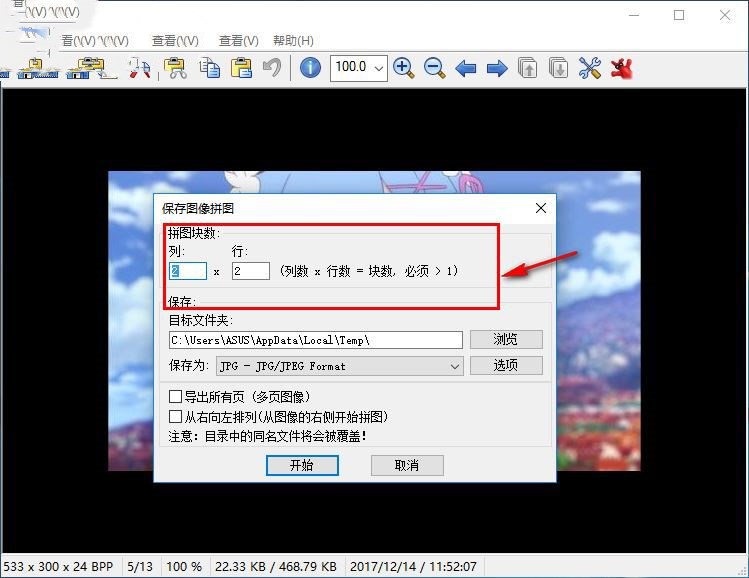Click the Paste clipboard icon

tap(242, 68)
